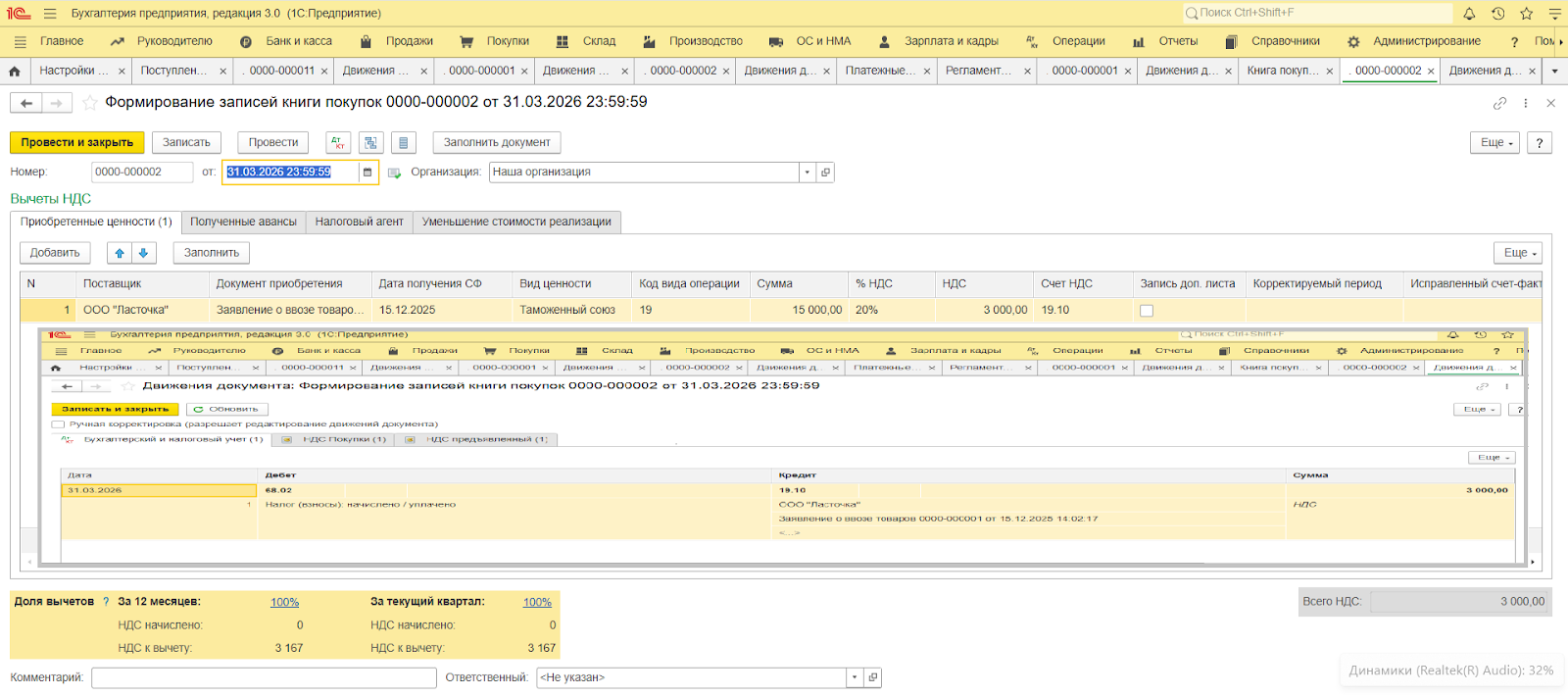The width and height of the screenshot is (1568, 696).
Task: Click into the Комментарий input field
Action: pos(264,677)
